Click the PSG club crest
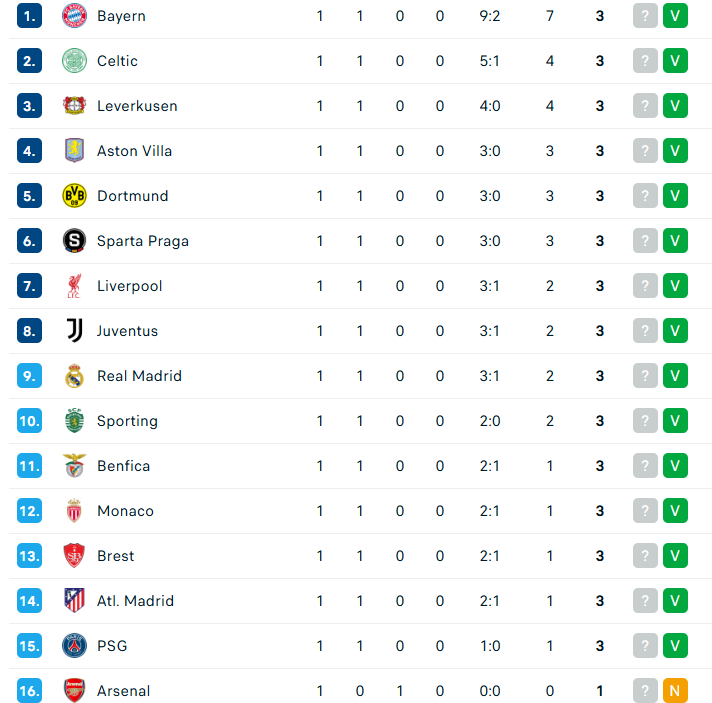712x703 pixels. pos(74,646)
